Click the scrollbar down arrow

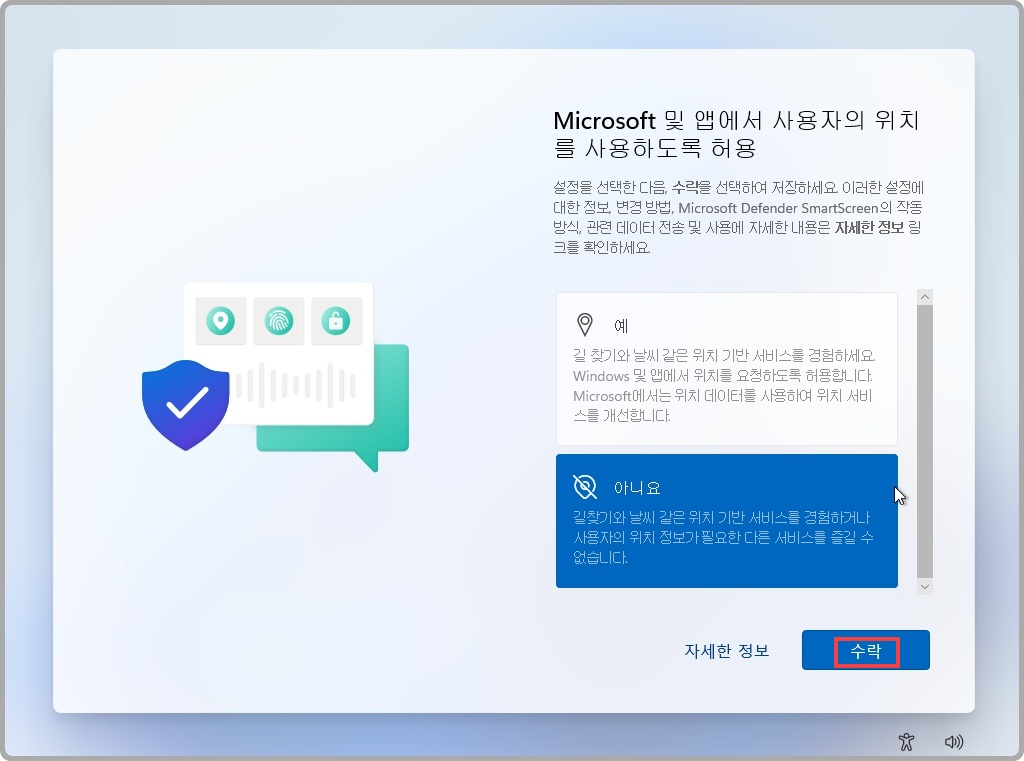point(923,585)
